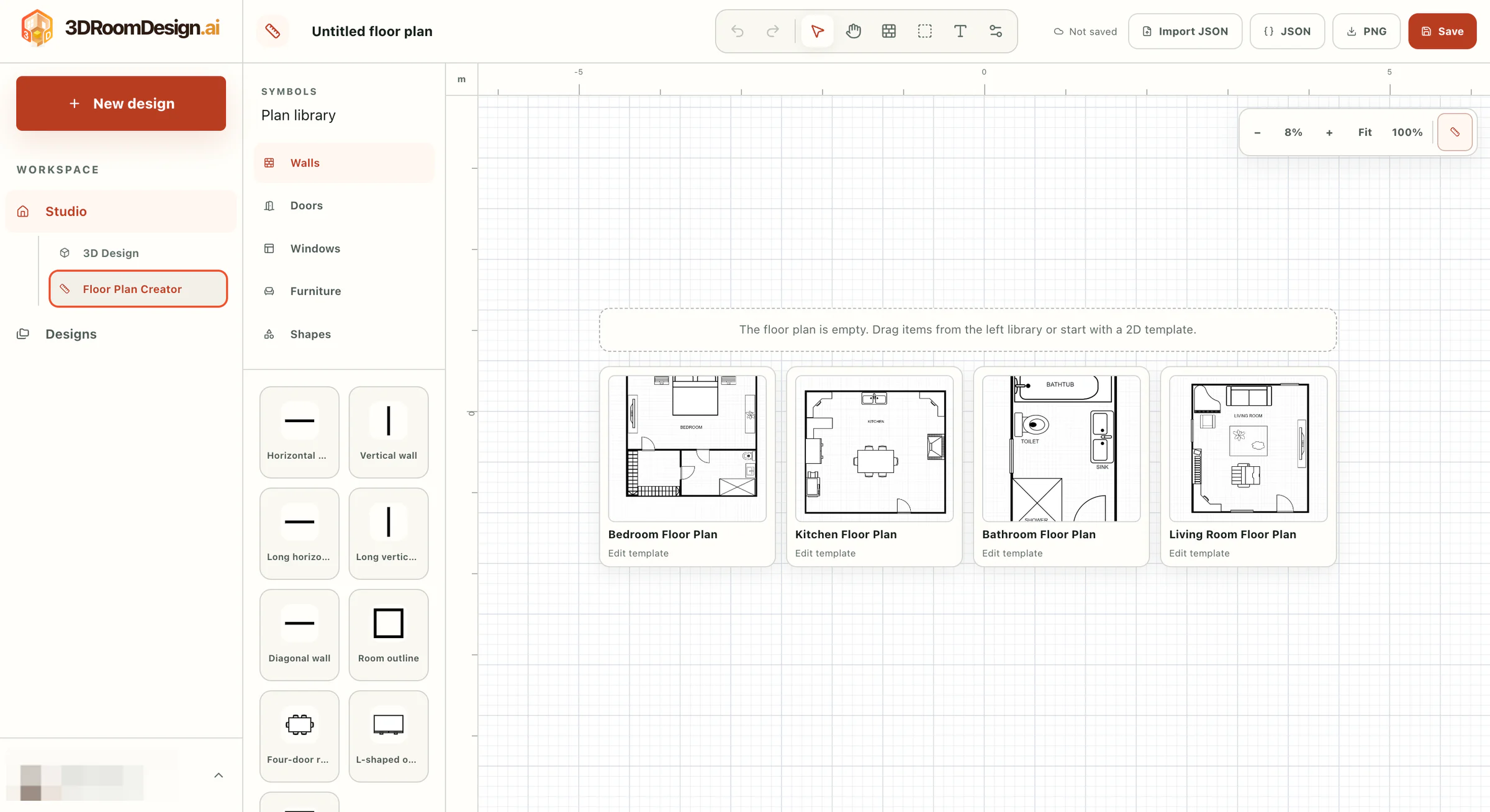
Task: Click Import JSON button
Action: pyautogui.click(x=1185, y=31)
